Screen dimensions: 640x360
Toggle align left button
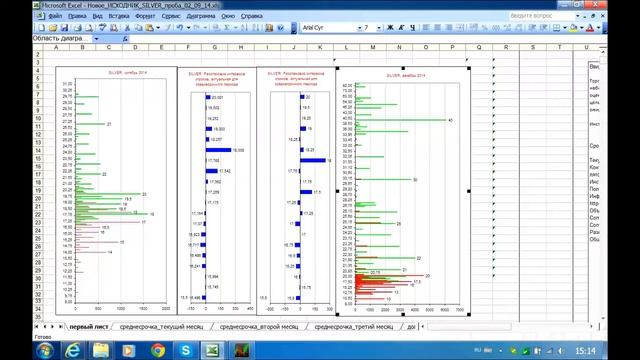pyautogui.click(x=425, y=27)
